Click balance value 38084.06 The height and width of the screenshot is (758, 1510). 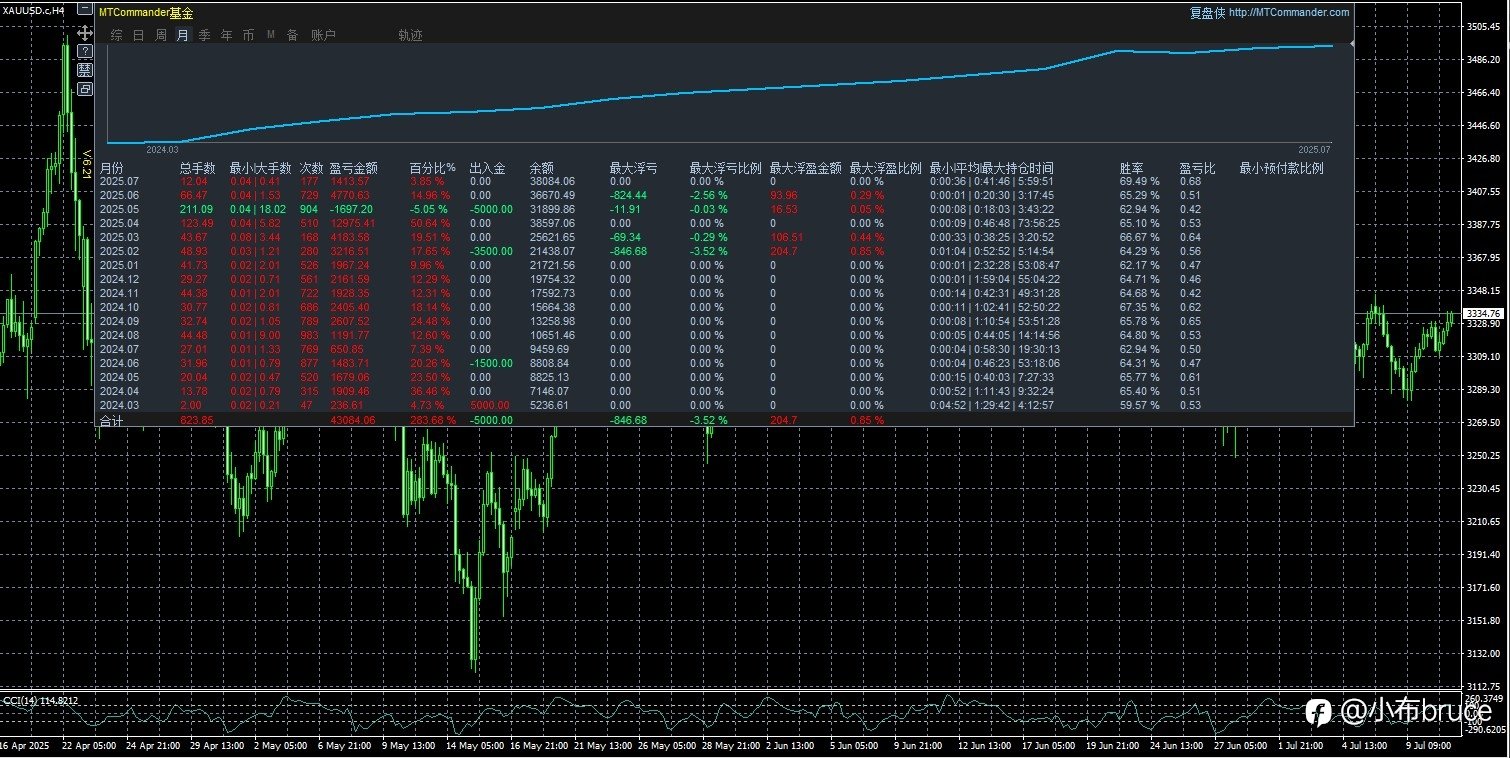click(x=552, y=181)
